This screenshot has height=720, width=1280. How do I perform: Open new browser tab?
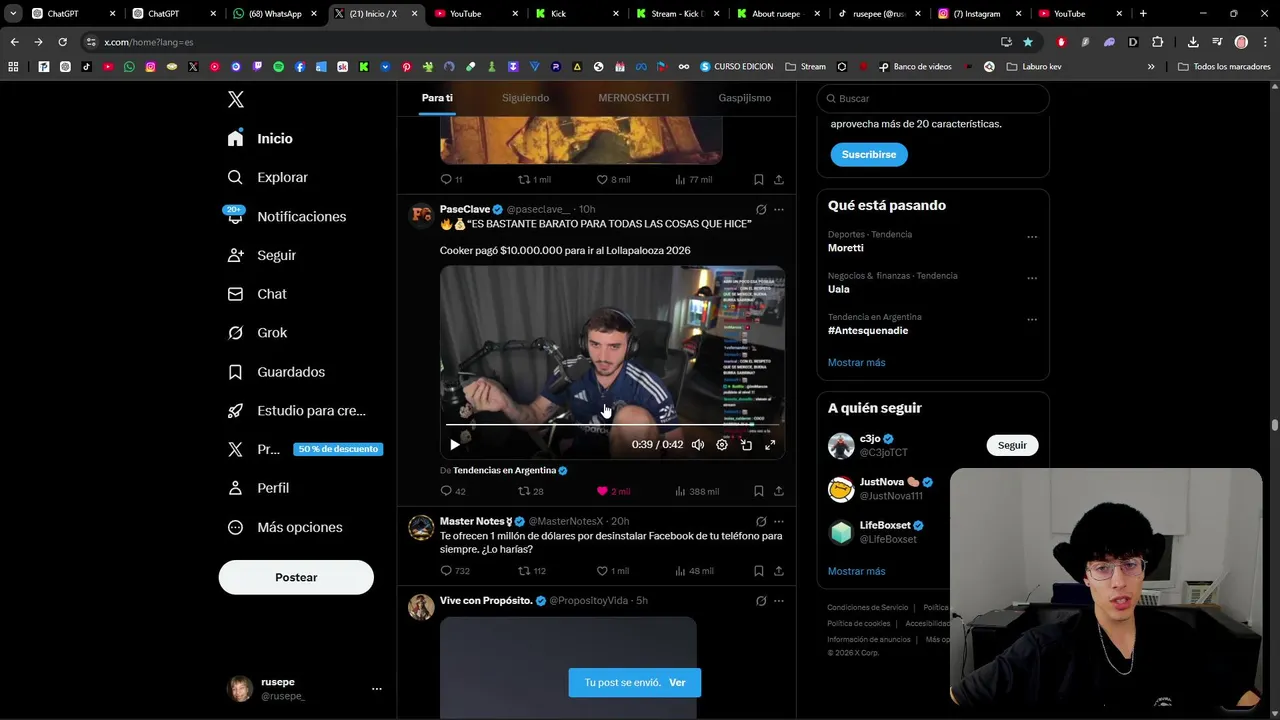pos(1143,14)
